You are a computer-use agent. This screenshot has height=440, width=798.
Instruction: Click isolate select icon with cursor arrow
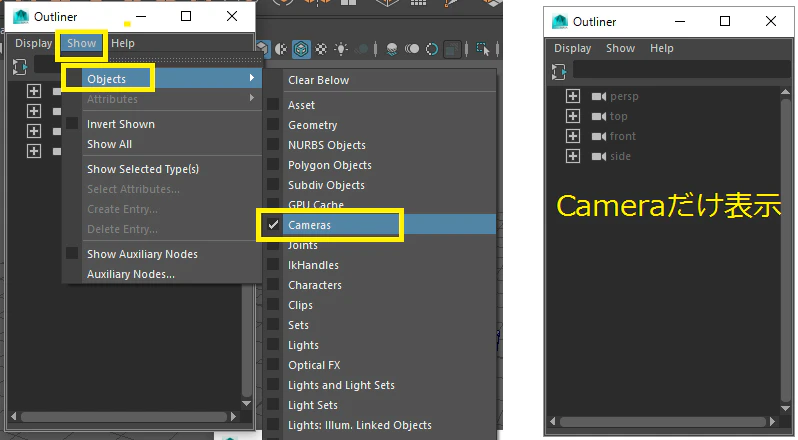[482, 49]
